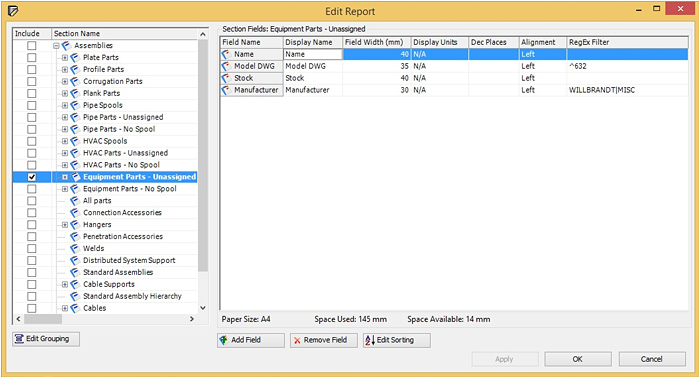Screen dimensions: 700x377
Task: Click the Standard Assemblies section icon
Action: point(75,272)
